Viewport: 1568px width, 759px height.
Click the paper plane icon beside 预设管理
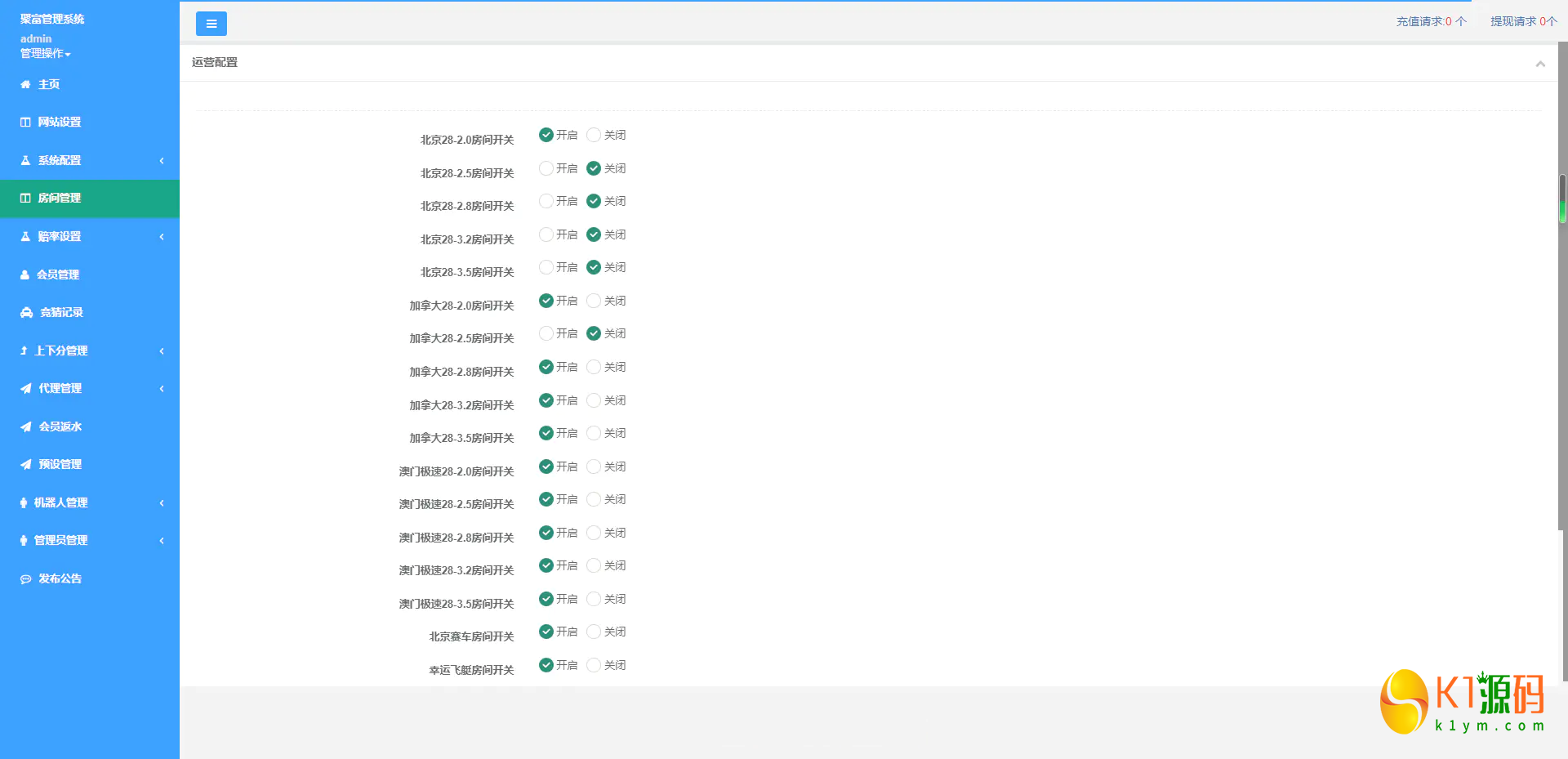tap(26, 464)
